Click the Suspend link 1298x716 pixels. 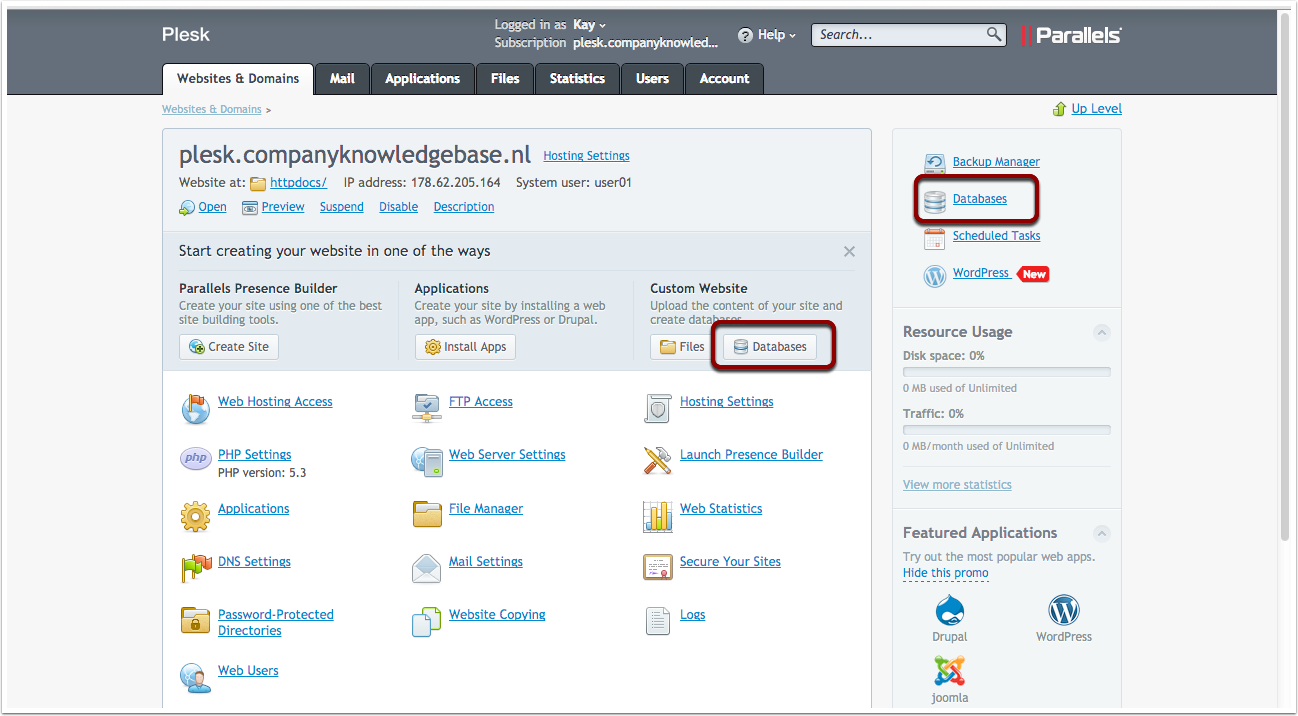[342, 207]
